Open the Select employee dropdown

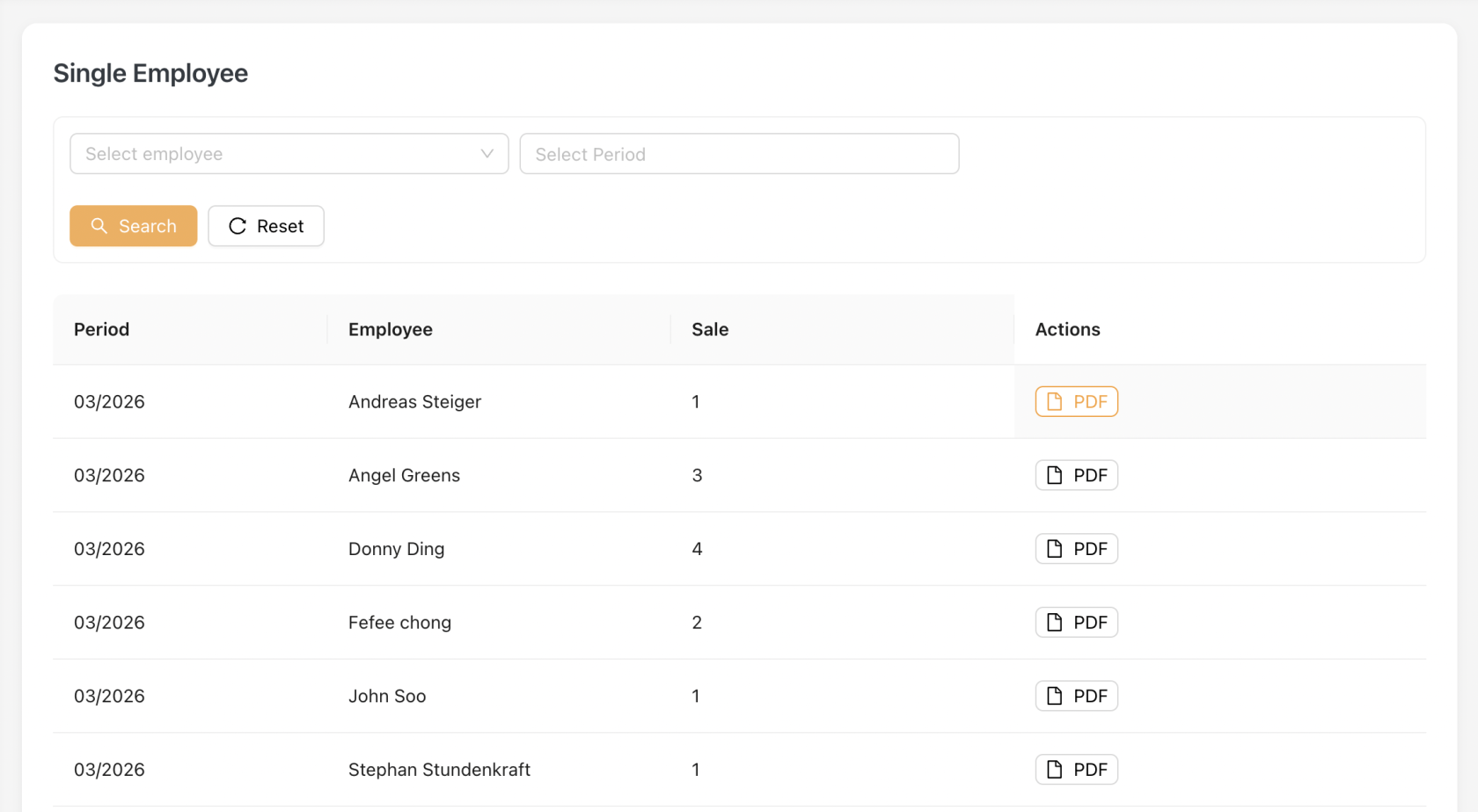click(273, 154)
